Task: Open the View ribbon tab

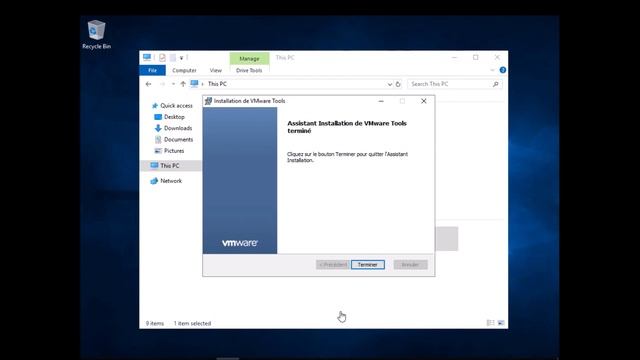Action: [x=216, y=70]
